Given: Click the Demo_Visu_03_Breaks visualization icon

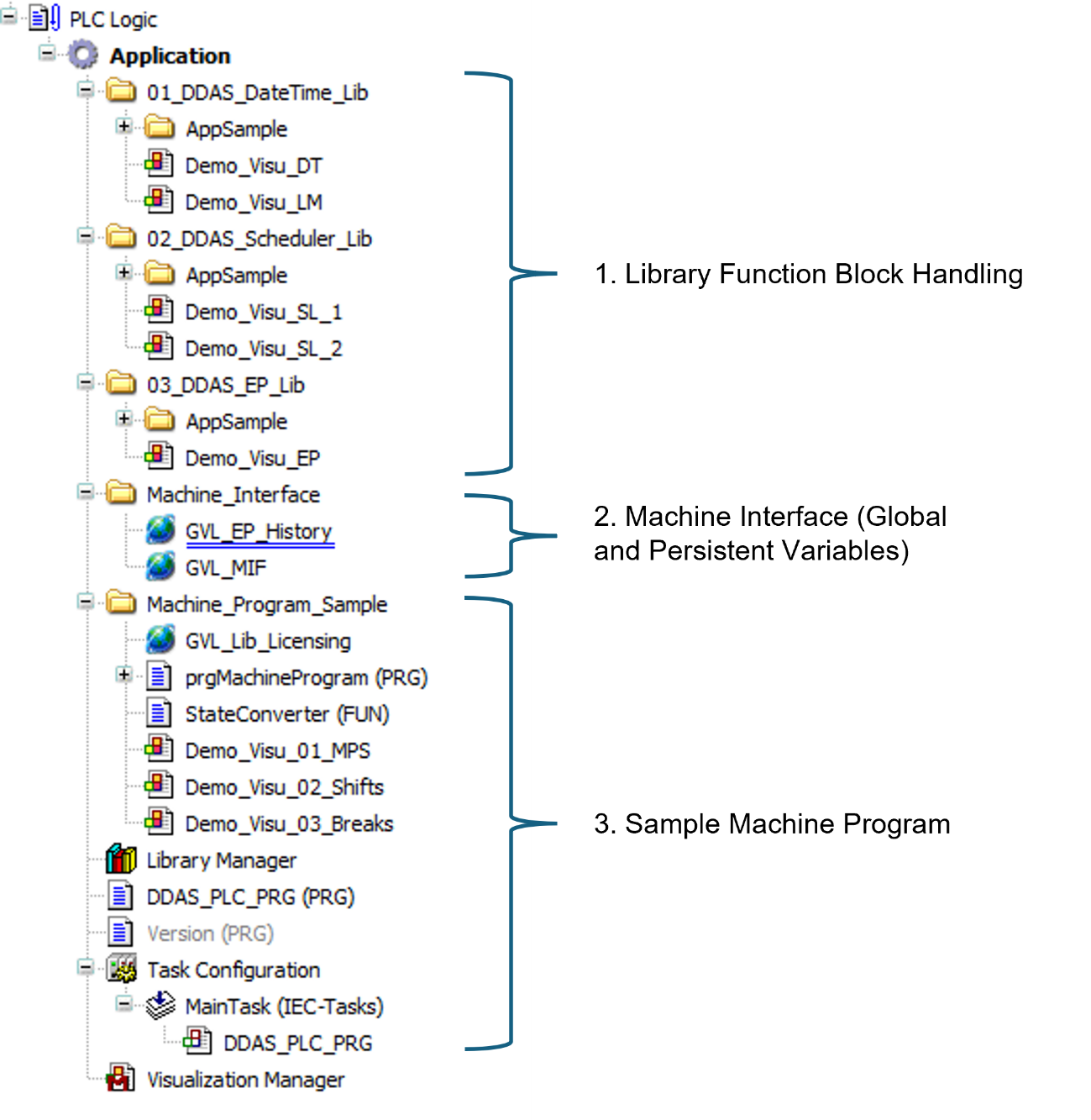Looking at the screenshot, I should [159, 821].
